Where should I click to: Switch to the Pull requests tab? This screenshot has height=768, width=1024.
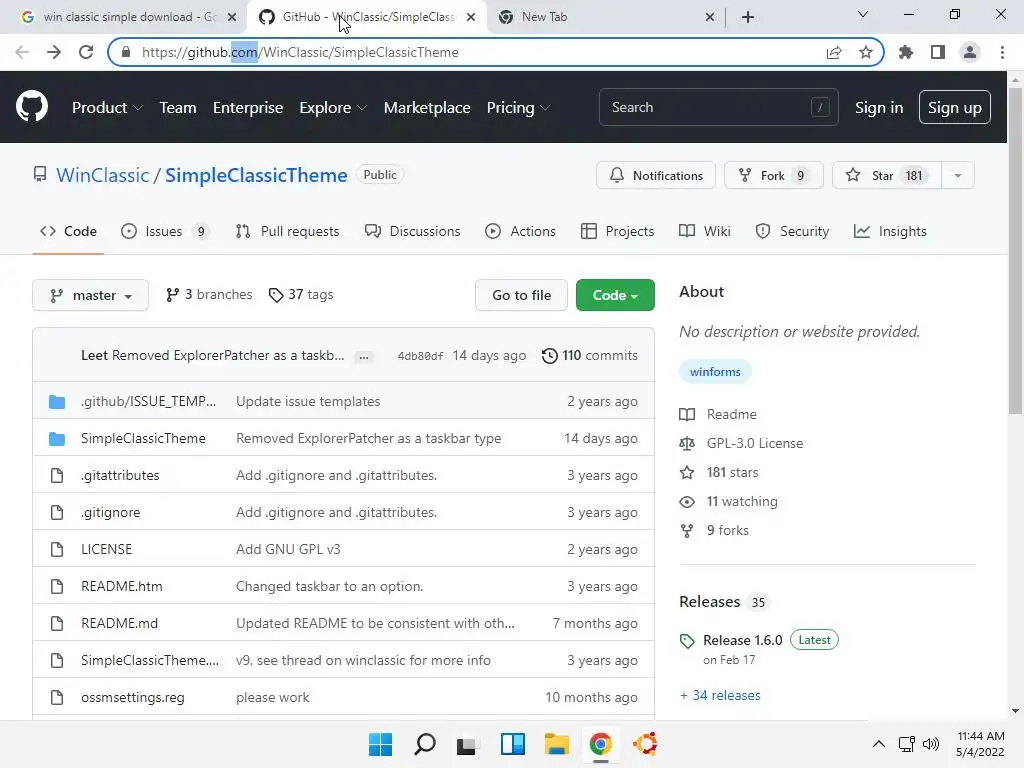287,231
